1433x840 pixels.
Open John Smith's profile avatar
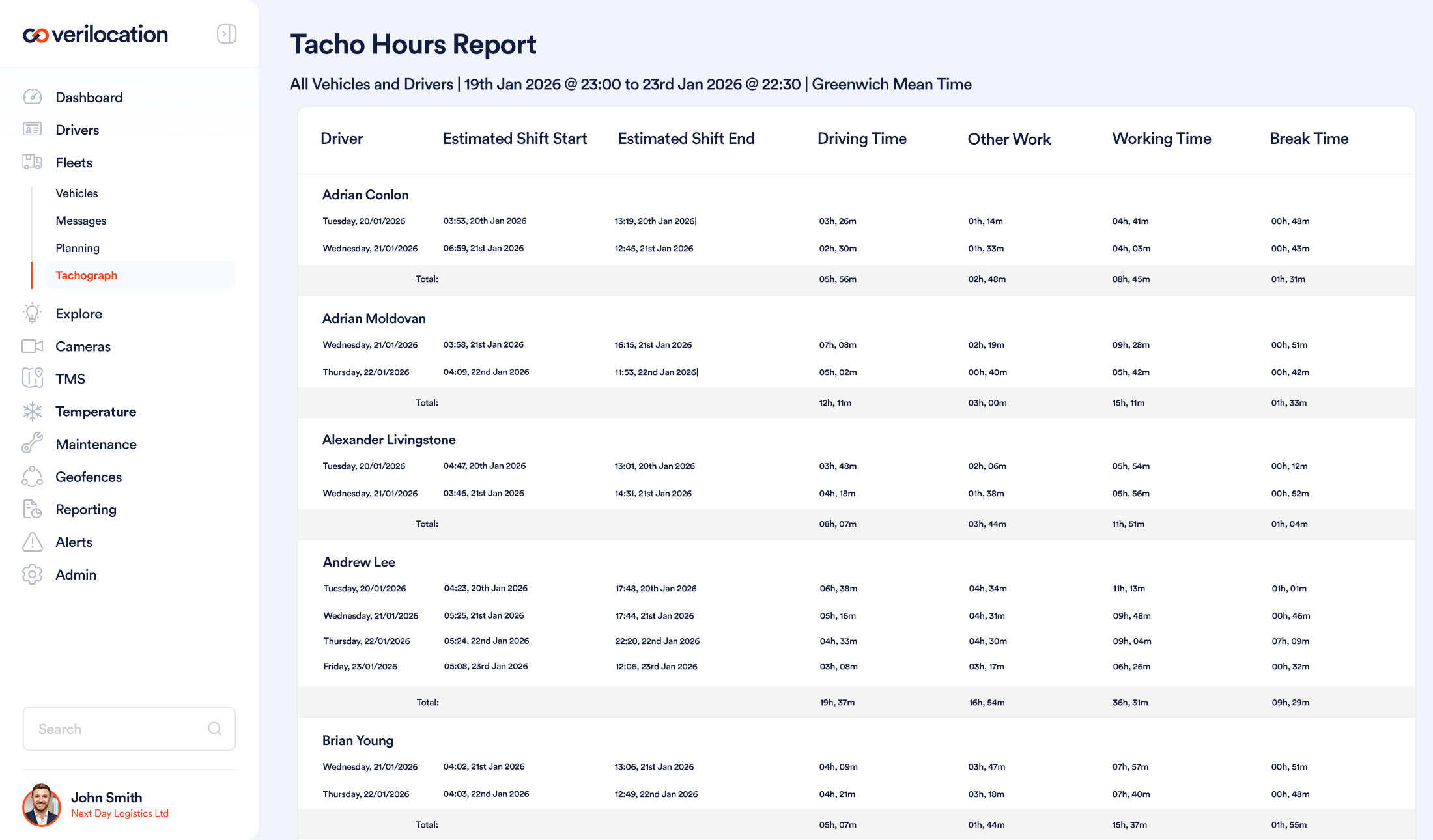click(x=42, y=805)
